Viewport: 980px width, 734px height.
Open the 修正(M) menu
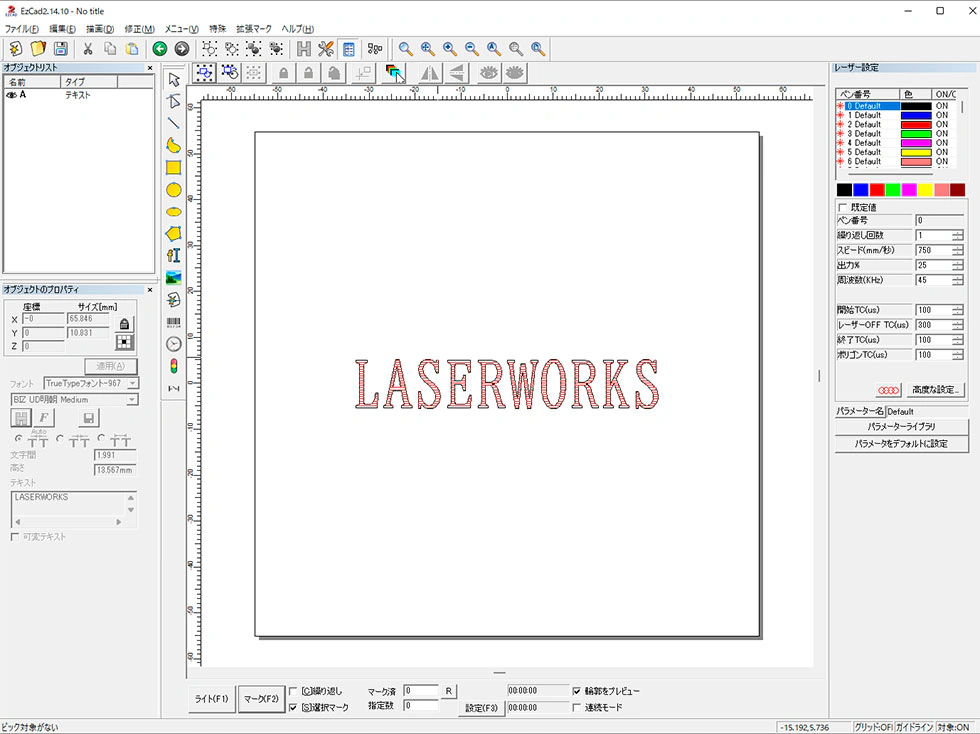click(139, 29)
